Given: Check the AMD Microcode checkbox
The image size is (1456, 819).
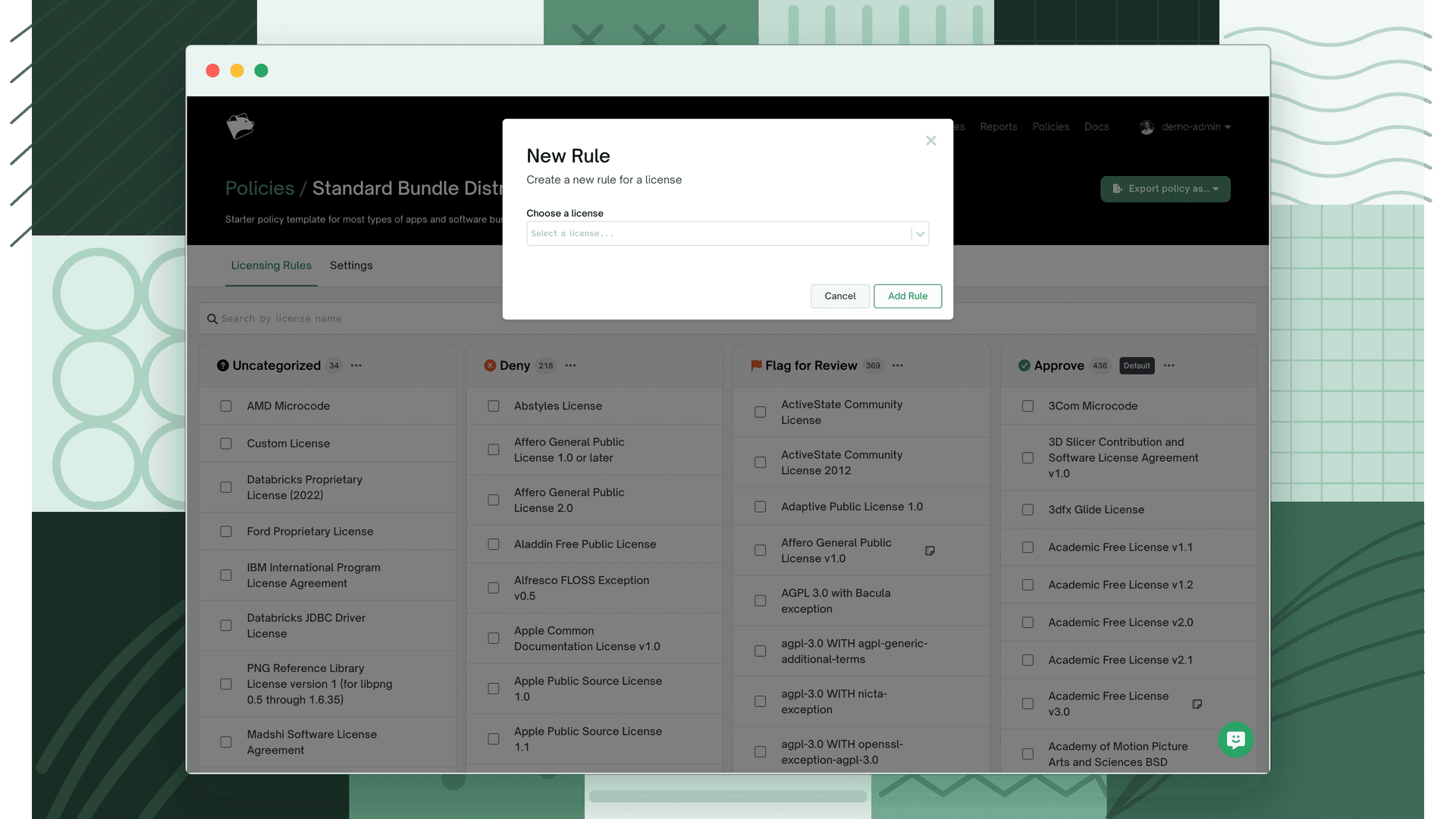Looking at the screenshot, I should point(225,406).
